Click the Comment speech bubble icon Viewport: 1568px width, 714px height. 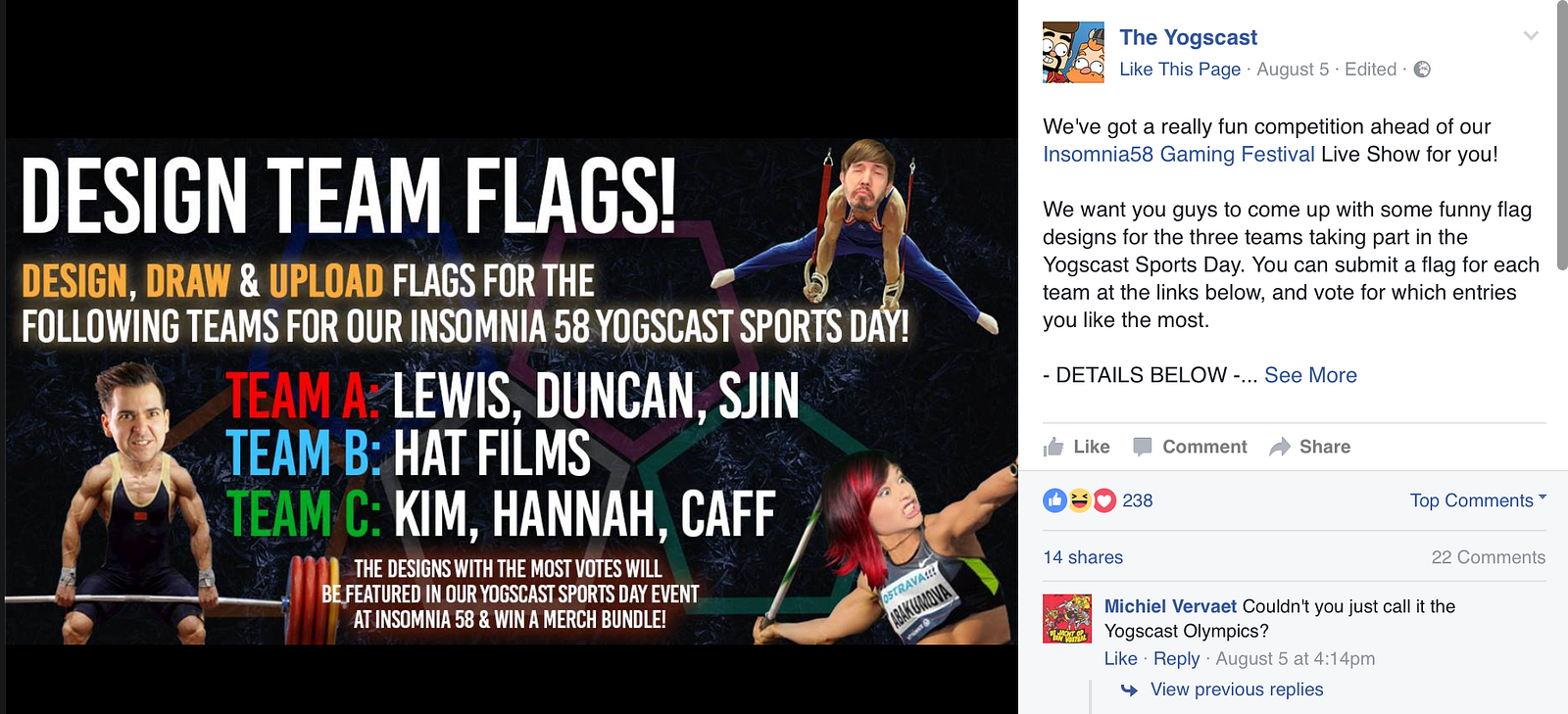point(1142,447)
